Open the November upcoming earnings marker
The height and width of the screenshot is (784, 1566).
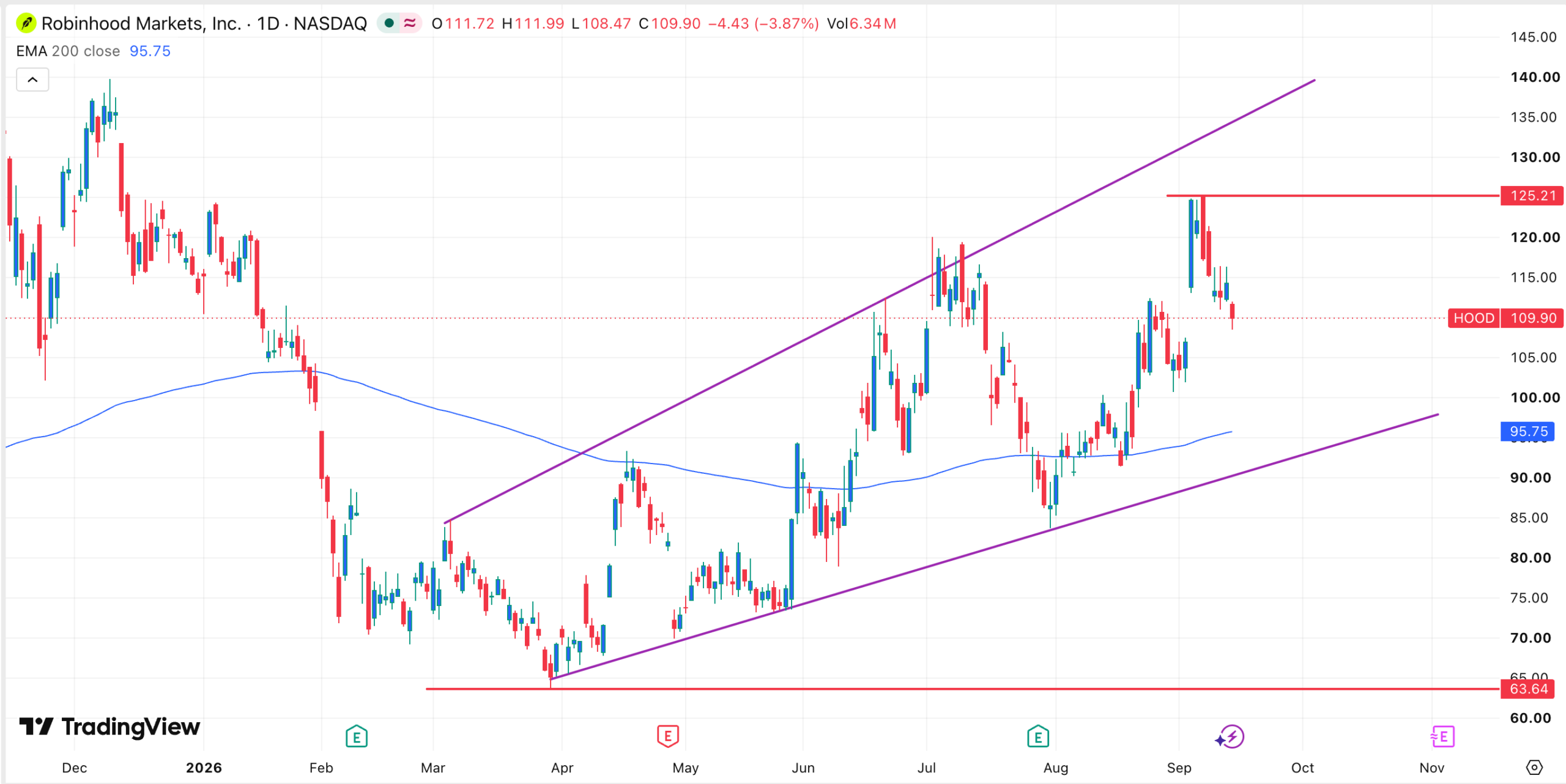pos(1442,737)
